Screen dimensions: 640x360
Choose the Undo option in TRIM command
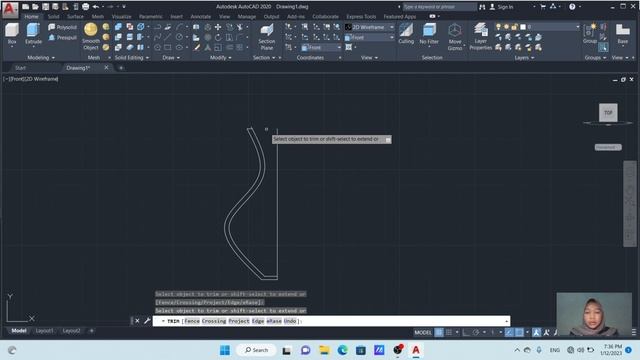tap(290, 321)
